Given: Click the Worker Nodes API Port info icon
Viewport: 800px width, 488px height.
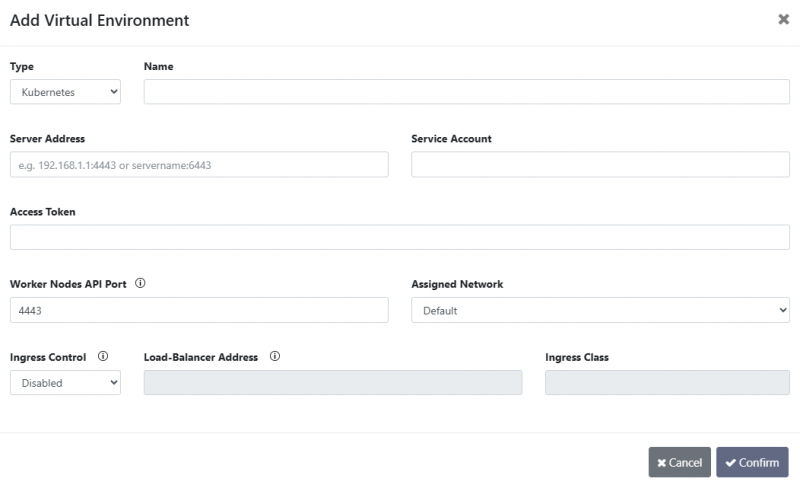Looking at the screenshot, I should tap(140, 284).
